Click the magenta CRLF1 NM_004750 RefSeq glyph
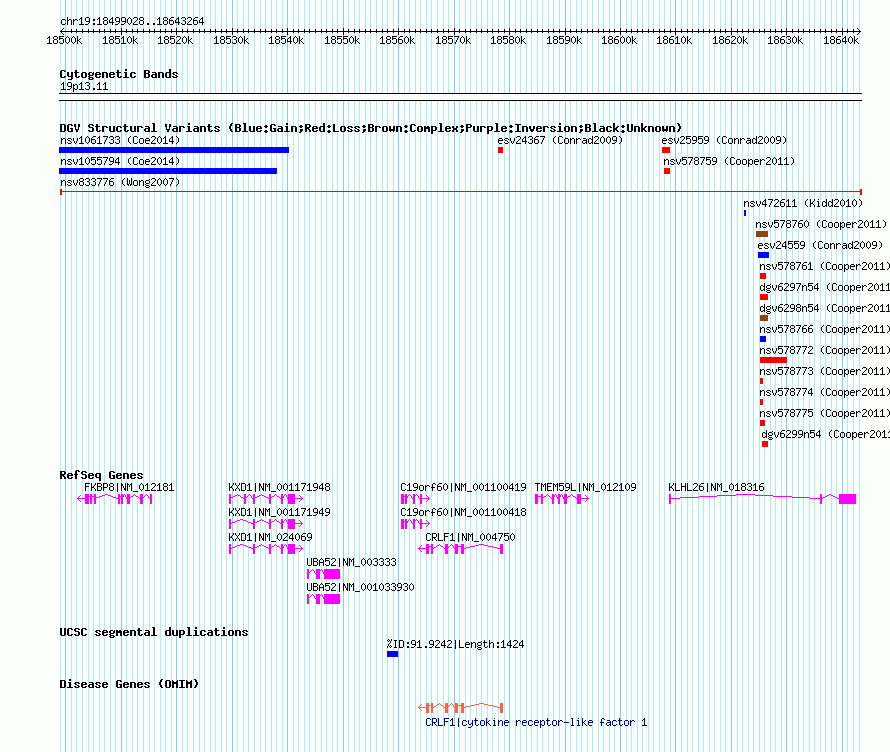The image size is (890, 752). [461, 549]
